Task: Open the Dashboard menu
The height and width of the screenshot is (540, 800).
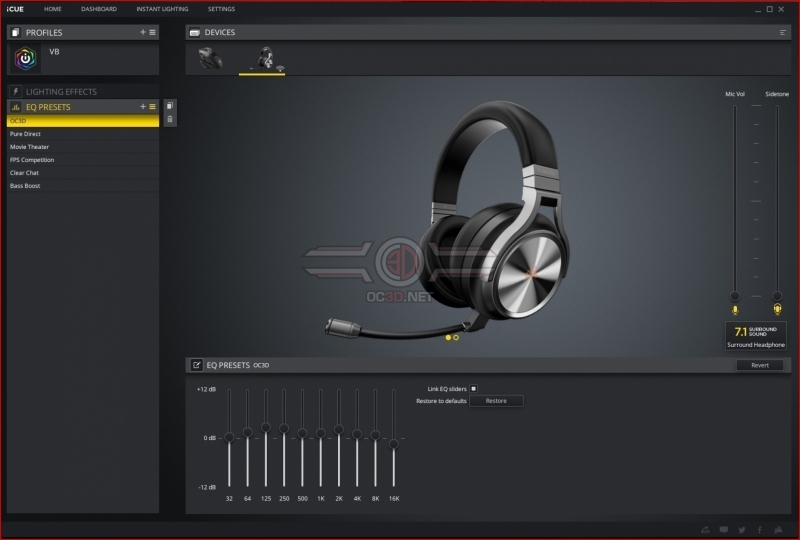Action: (99, 9)
